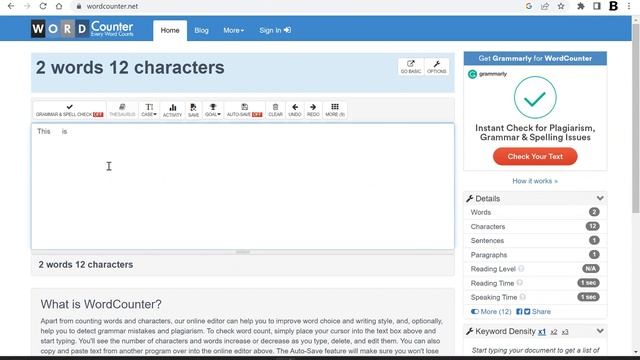This screenshot has width=640, height=360.
Task: Click inside the text editor area
Action: 243,186
